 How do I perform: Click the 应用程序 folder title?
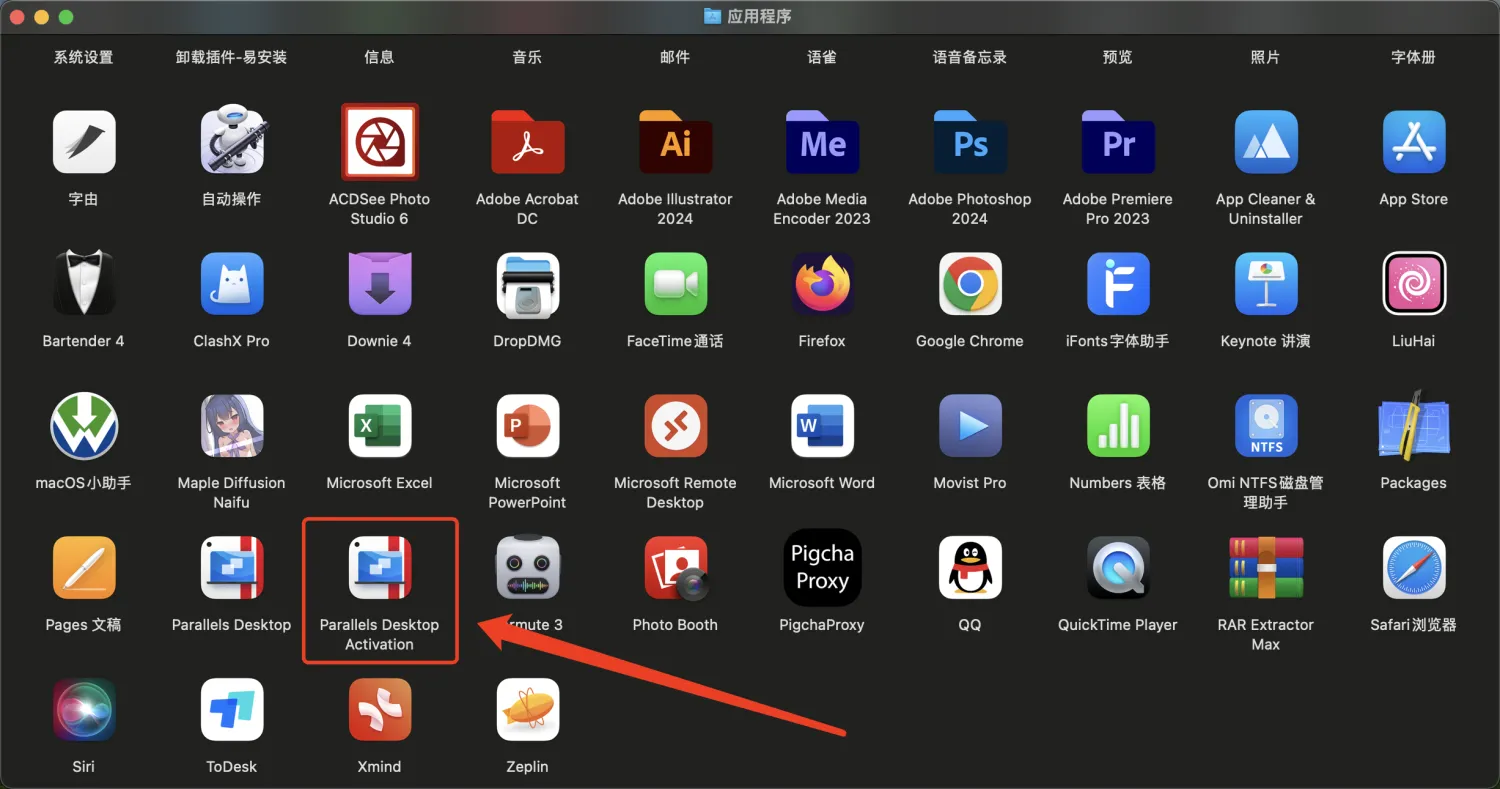pos(760,16)
